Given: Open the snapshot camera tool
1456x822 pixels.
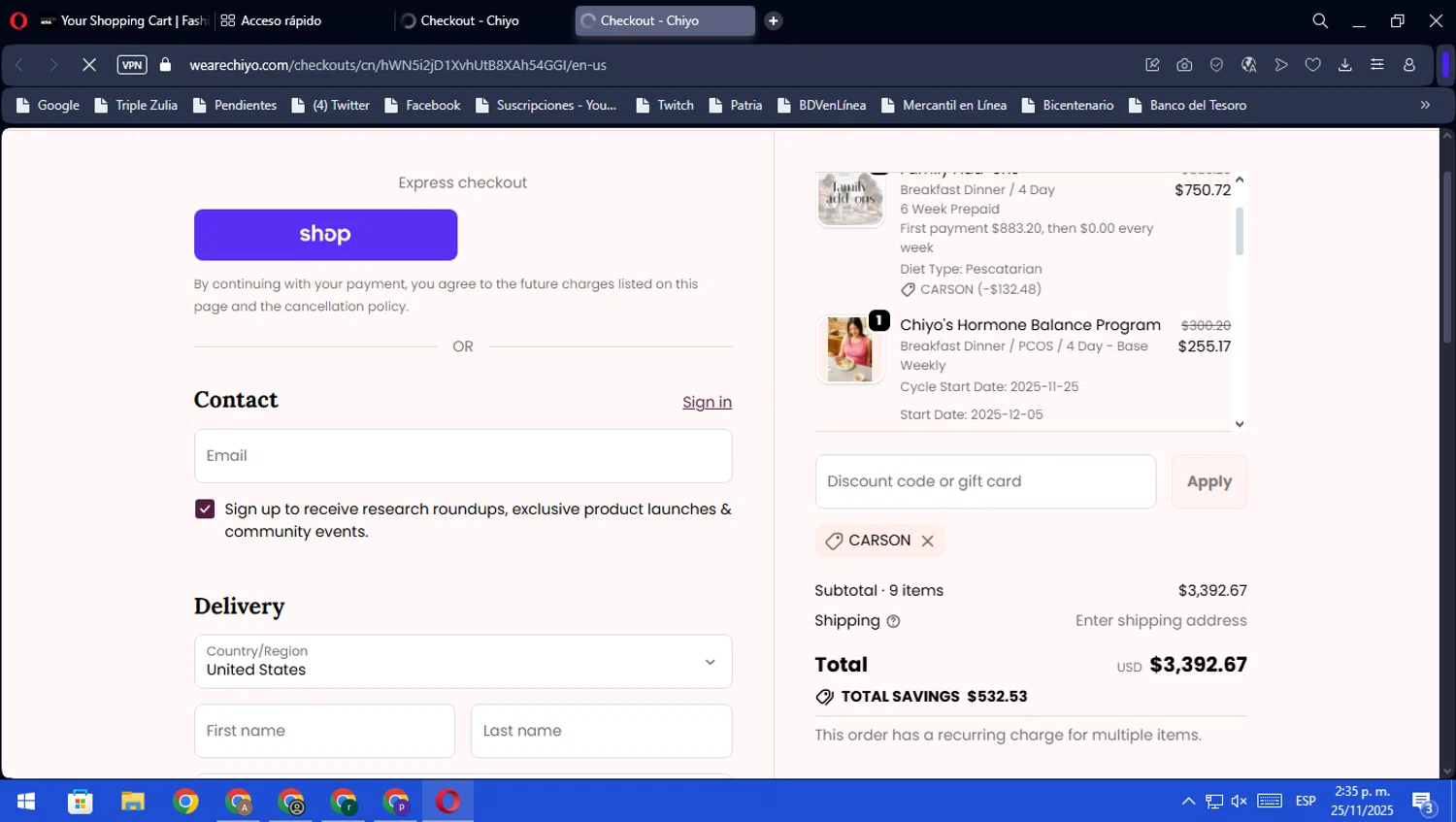Looking at the screenshot, I should 1184,65.
